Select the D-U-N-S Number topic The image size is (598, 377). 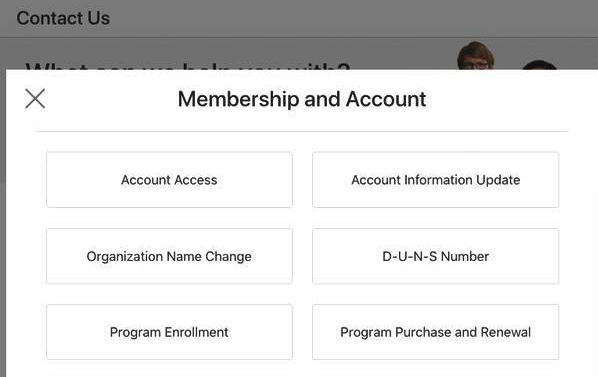coord(436,256)
